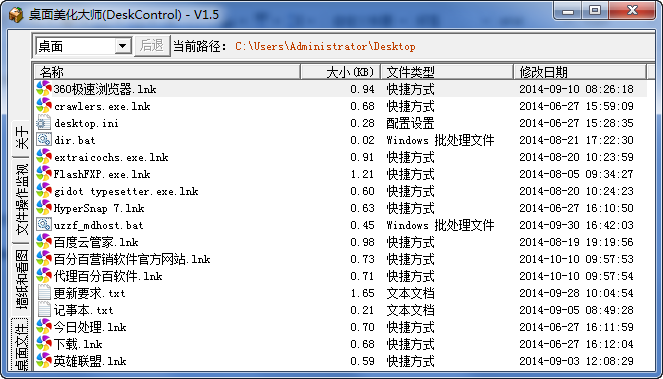This screenshot has width=663, height=379.
Task: Click the dir.bat batch file icon
Action: [x=44, y=140]
